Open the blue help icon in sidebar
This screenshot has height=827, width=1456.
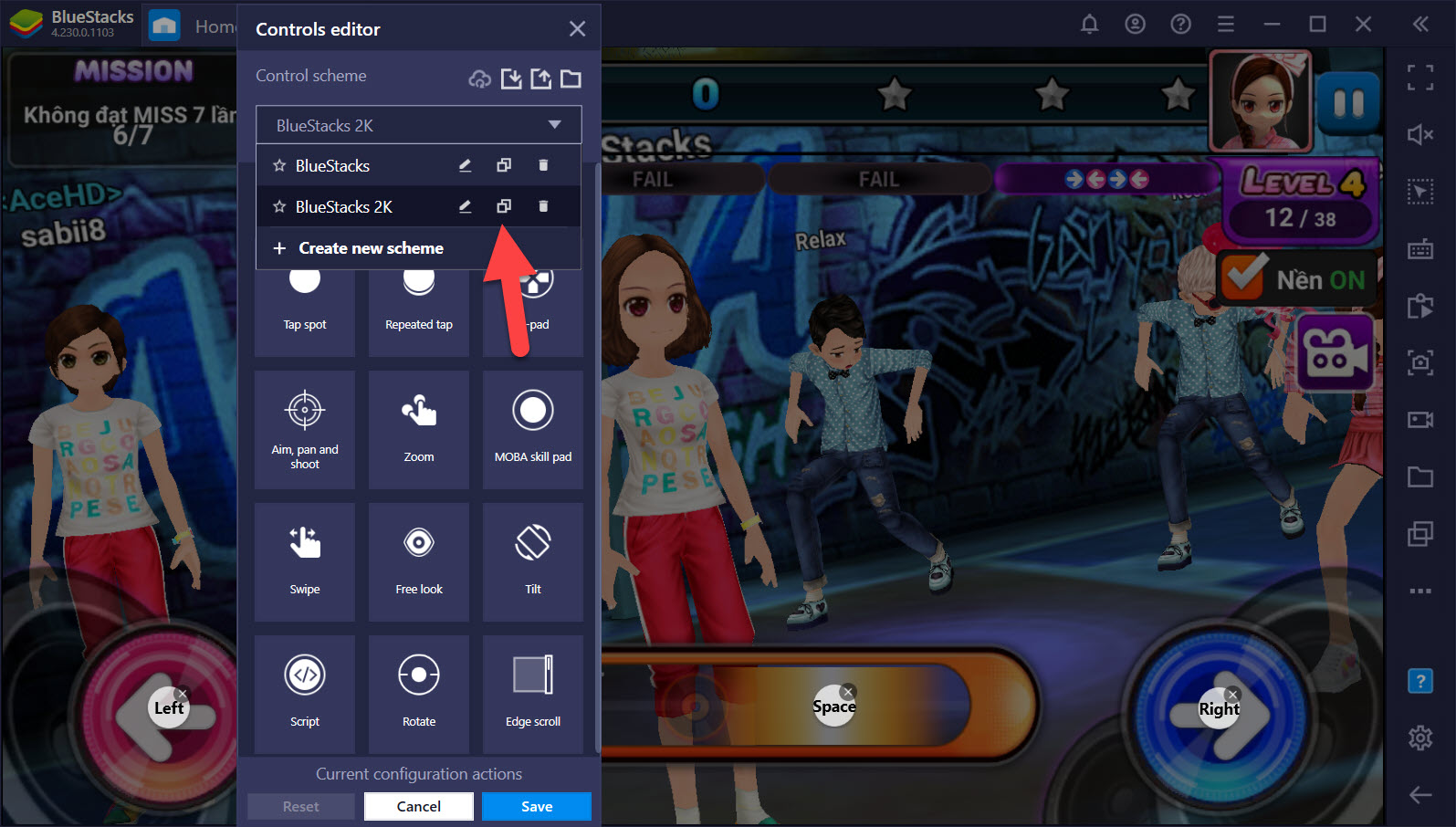pyautogui.click(x=1419, y=681)
